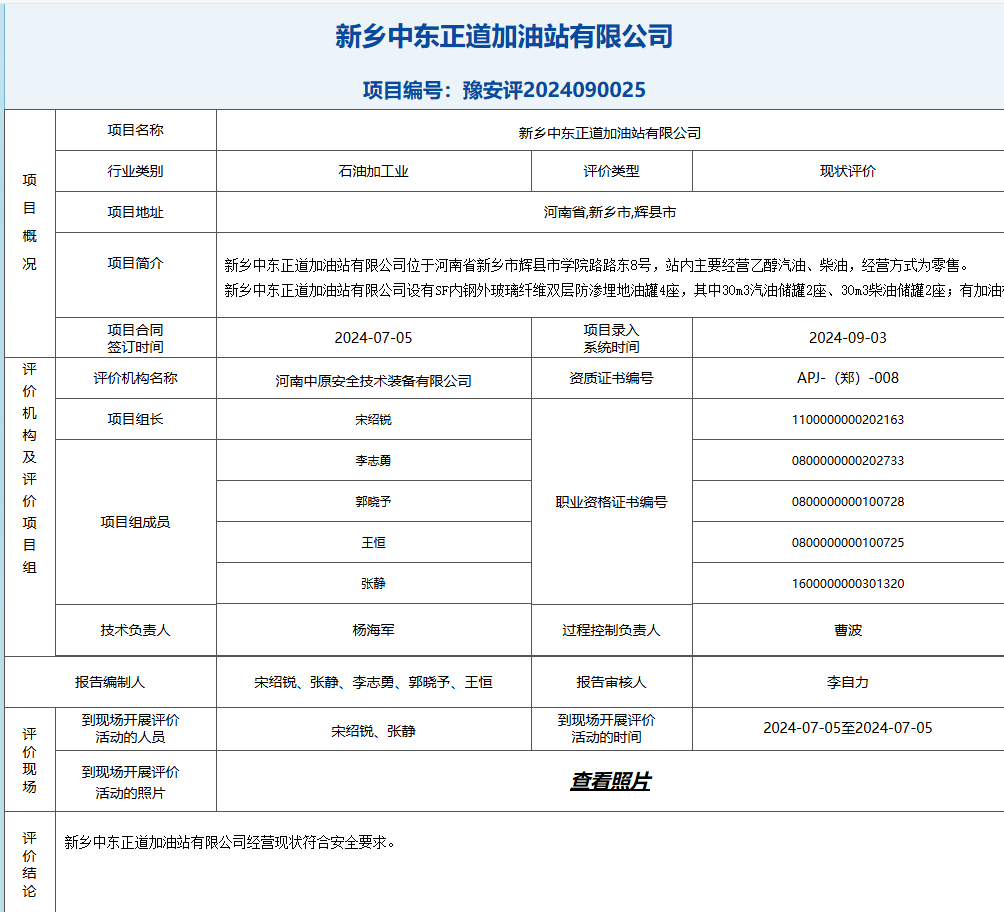The width and height of the screenshot is (1004, 912).
Task: Click the vertical 评价机构及评价项目组 section header
Action: click(29, 468)
